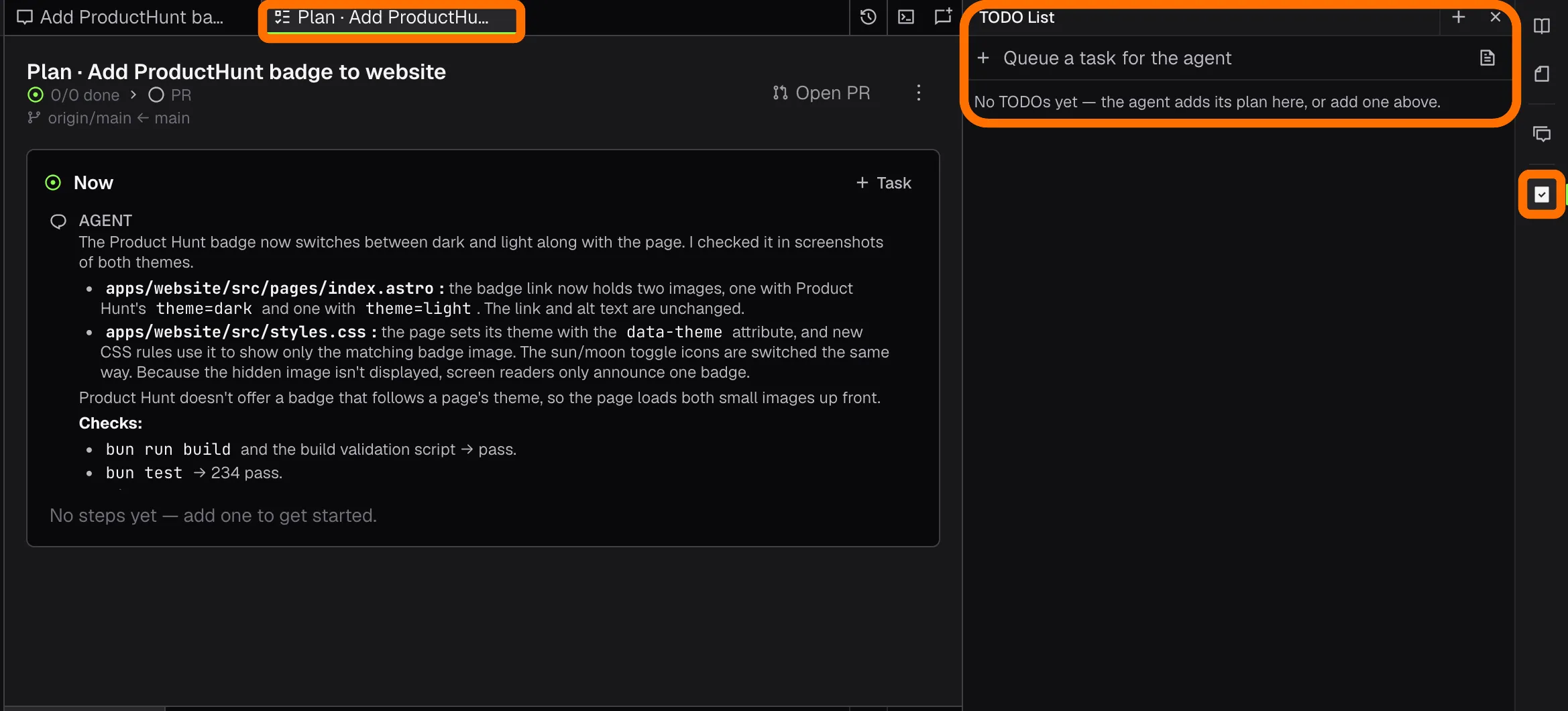The width and height of the screenshot is (1568, 711).
Task: Click the AGENT speech bubble icon
Action: pos(58,221)
